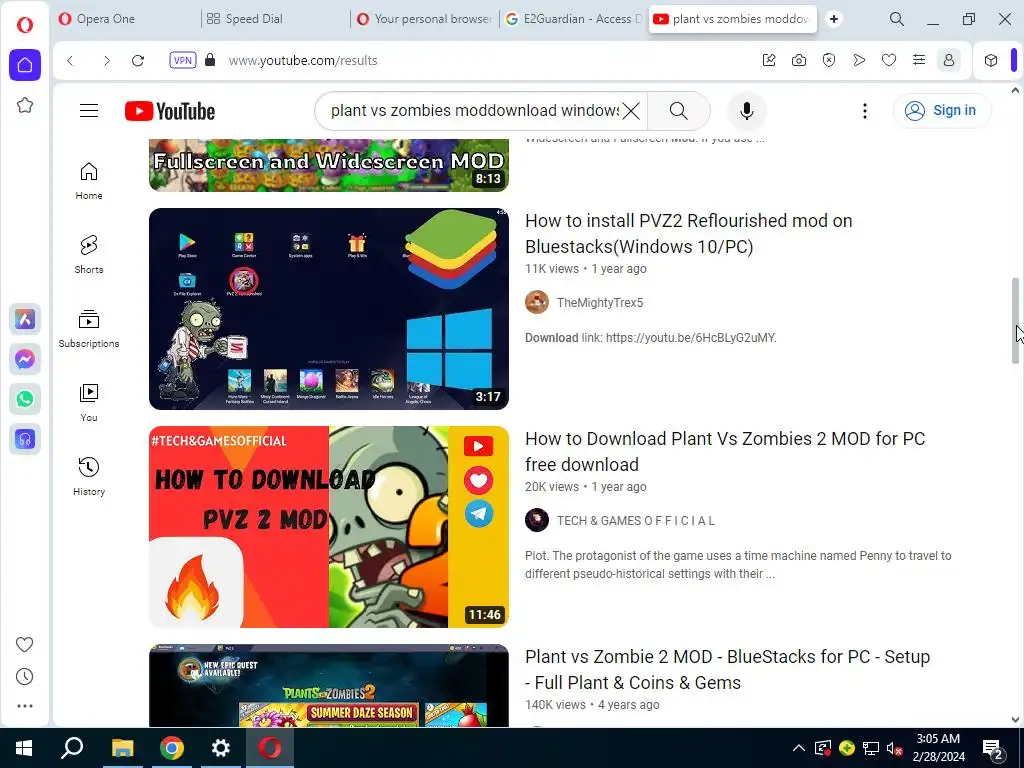Viewport: 1024px width, 768px height.
Task: Open How to Download PVZ 2 MOD thumbnail
Action: 328,527
